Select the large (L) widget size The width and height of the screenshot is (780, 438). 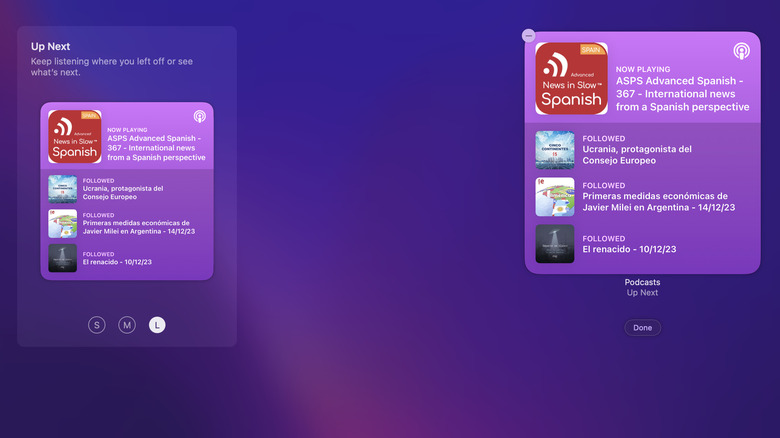[x=157, y=324]
